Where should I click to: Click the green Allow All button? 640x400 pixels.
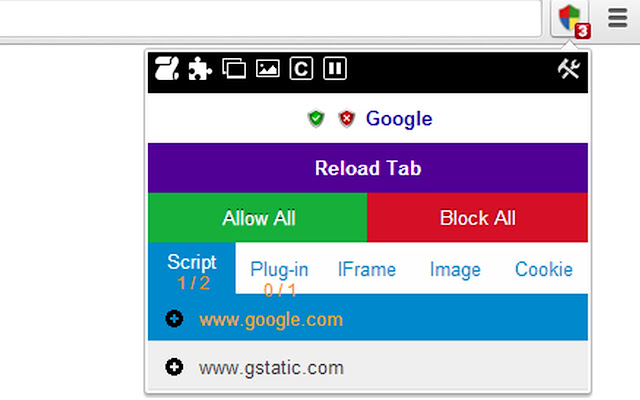pyautogui.click(x=258, y=218)
